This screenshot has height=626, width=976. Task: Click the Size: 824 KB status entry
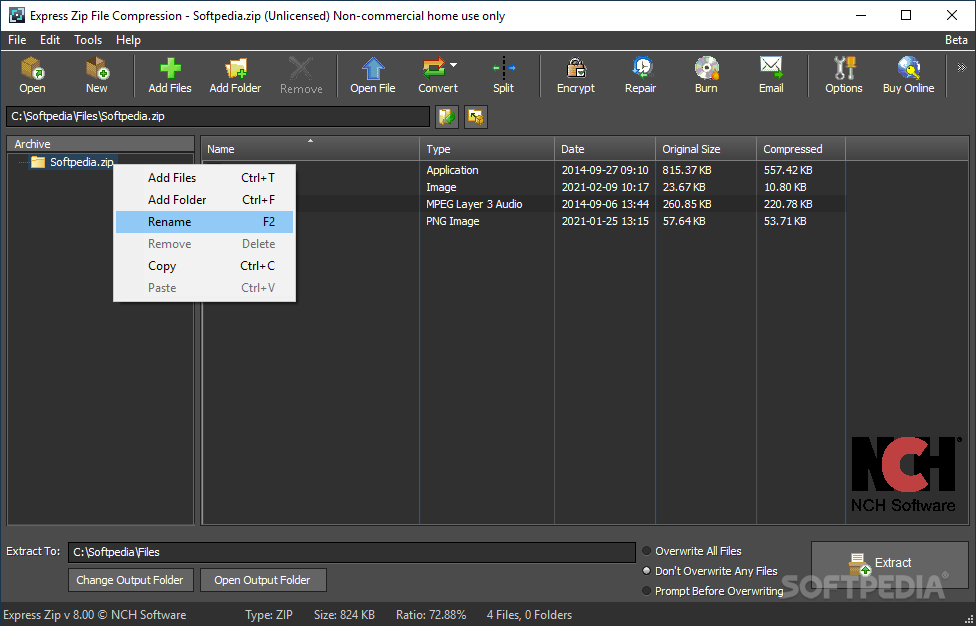[344, 615]
